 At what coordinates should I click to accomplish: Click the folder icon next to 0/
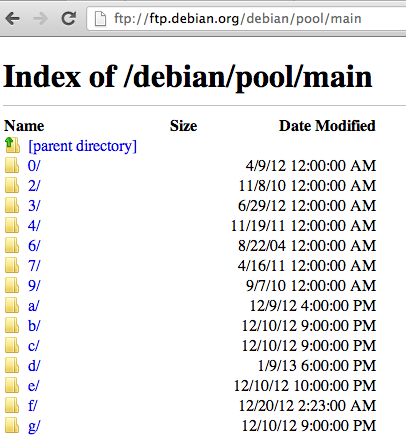click(x=12, y=166)
